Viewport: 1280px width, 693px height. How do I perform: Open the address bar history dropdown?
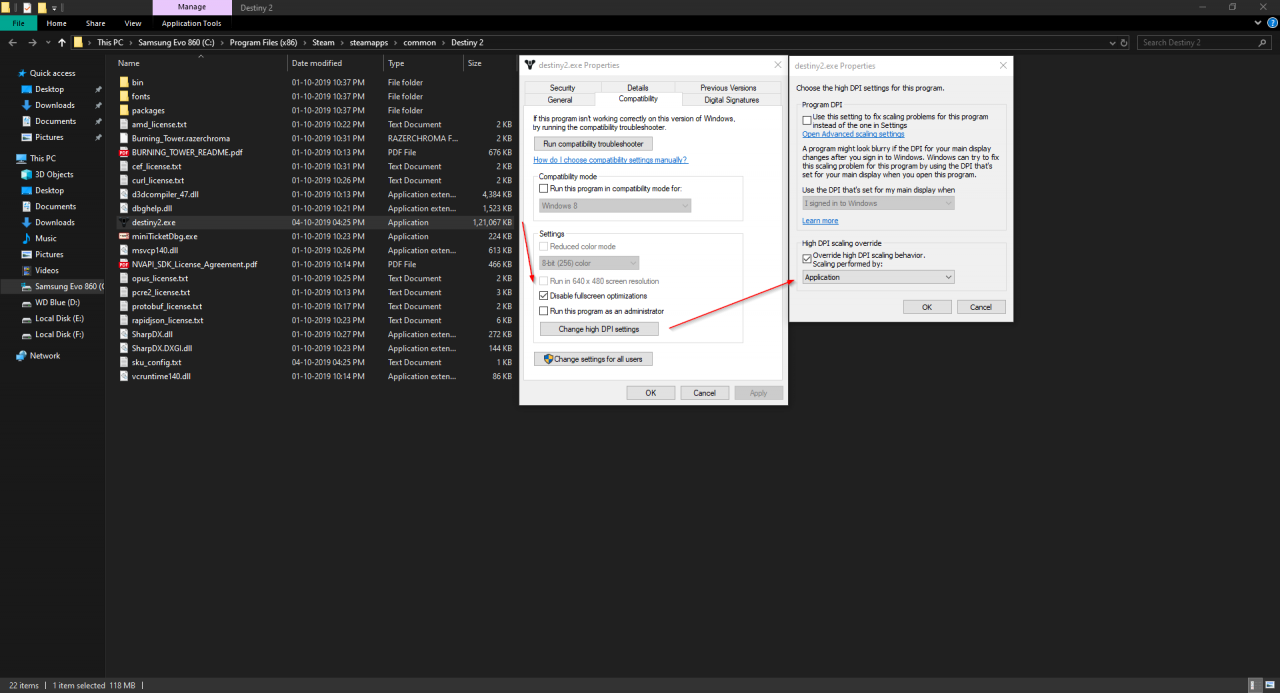1110,43
